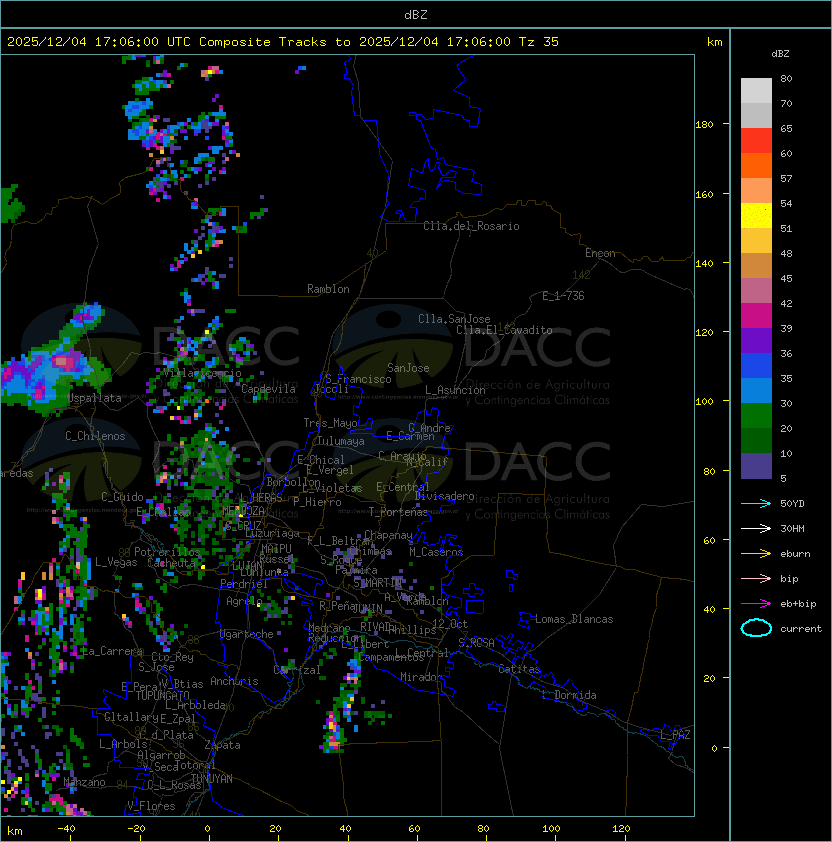
Task: Click the 'dBZ' label above color scale
Action: 780,54
